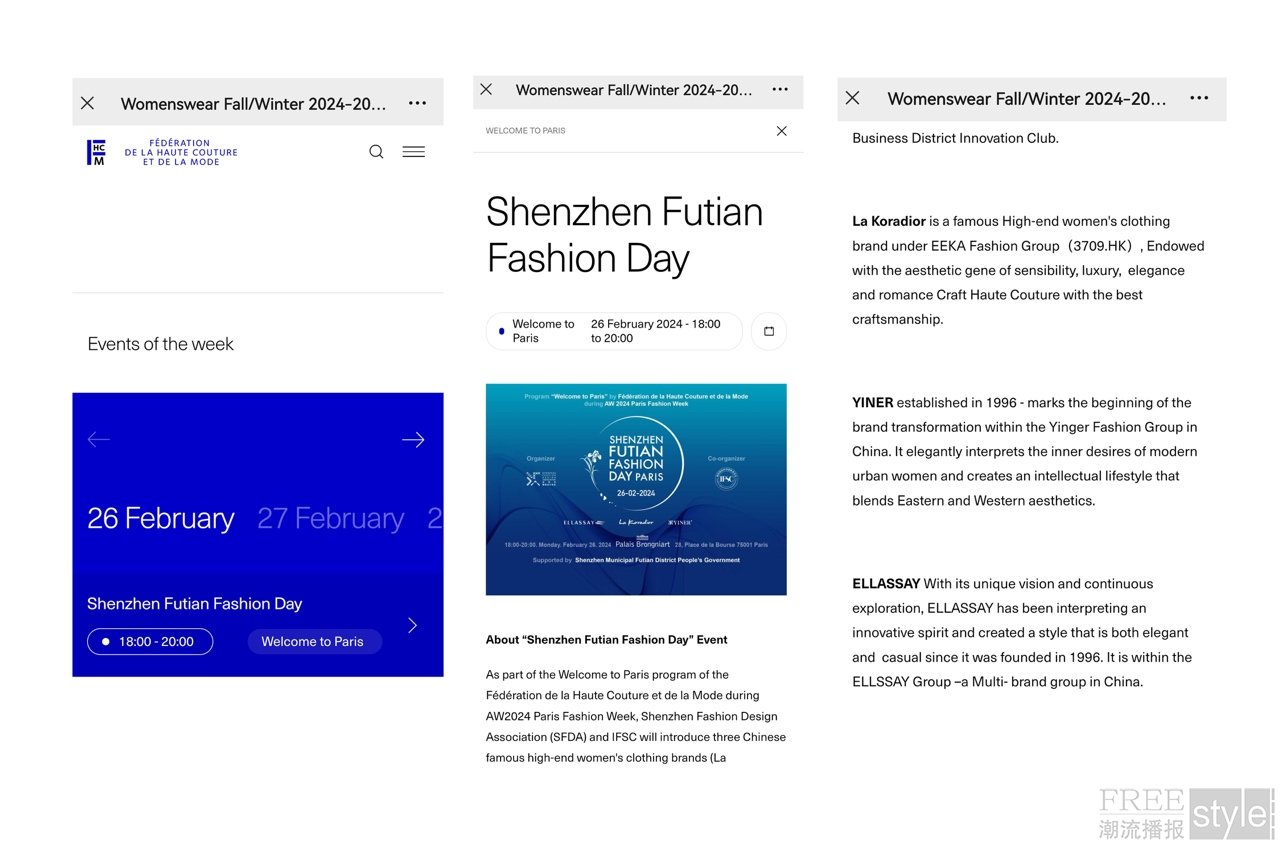
Task: Select the 27 February date tab
Action: pos(331,518)
